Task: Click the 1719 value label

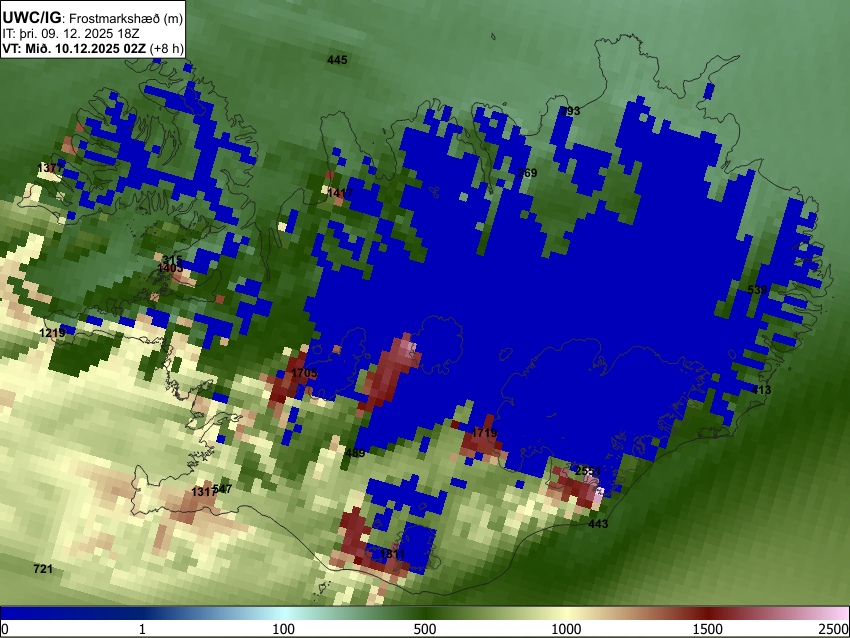Action: 484,433
